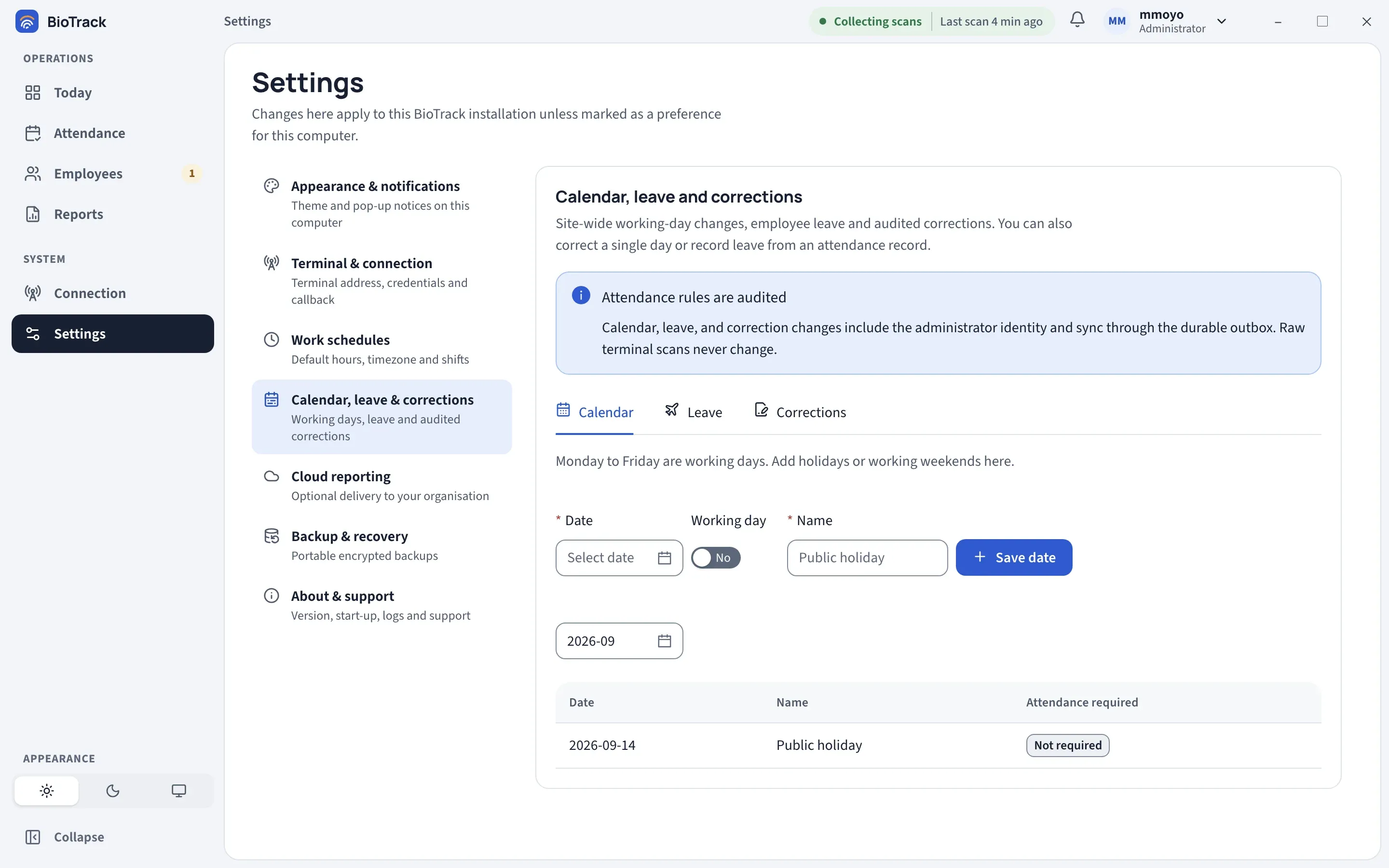Screen dimensions: 1389x868
Task: Select Settings in the sidebar
Action: tap(112, 334)
